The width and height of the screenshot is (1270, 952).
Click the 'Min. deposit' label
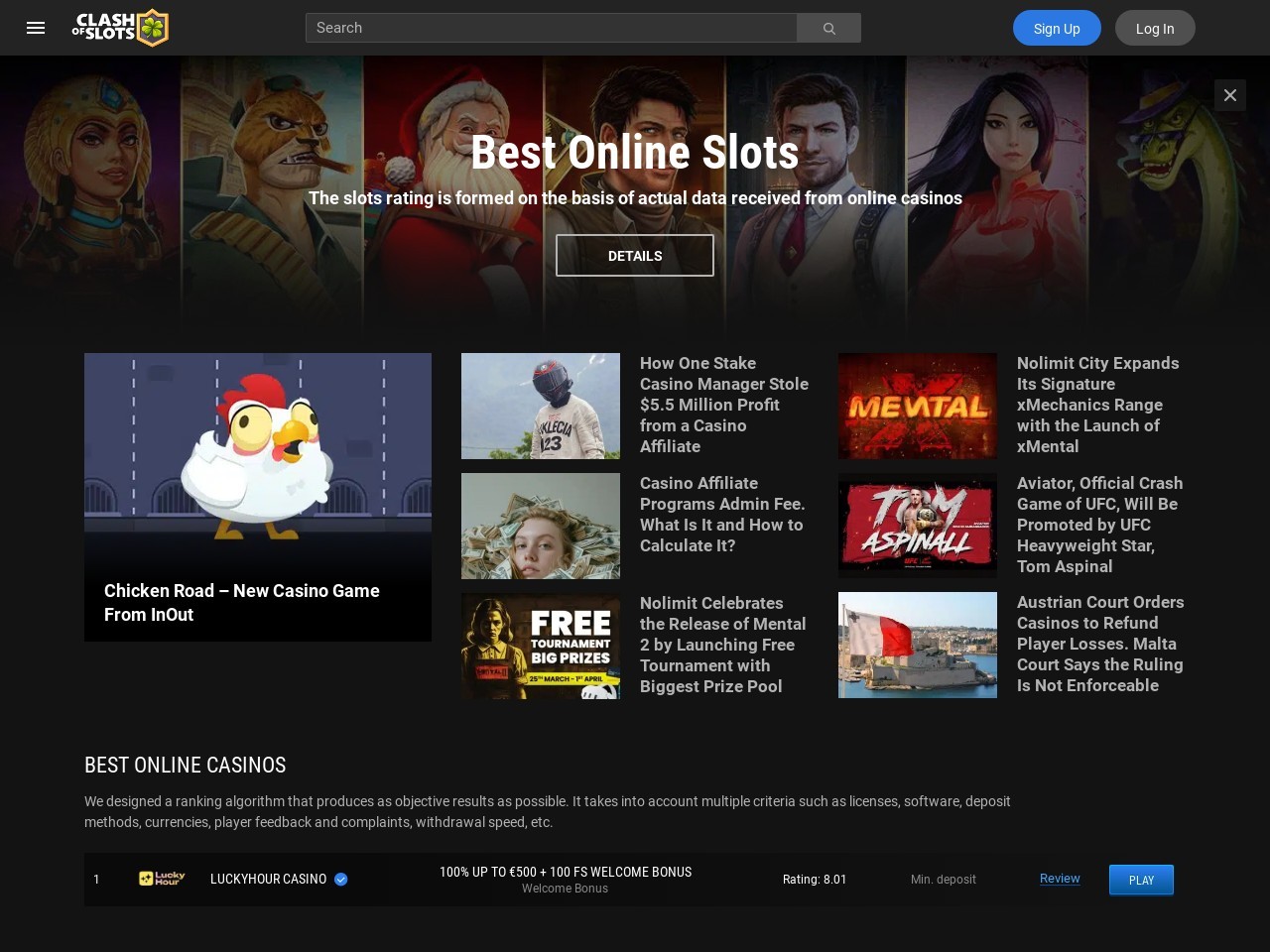(x=944, y=880)
